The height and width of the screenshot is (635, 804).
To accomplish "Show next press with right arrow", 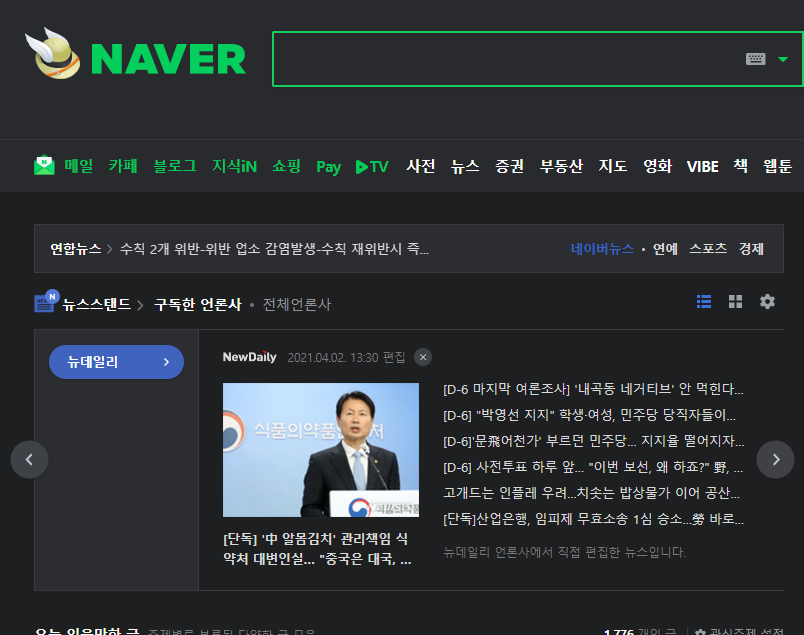I will pyautogui.click(x=776, y=460).
